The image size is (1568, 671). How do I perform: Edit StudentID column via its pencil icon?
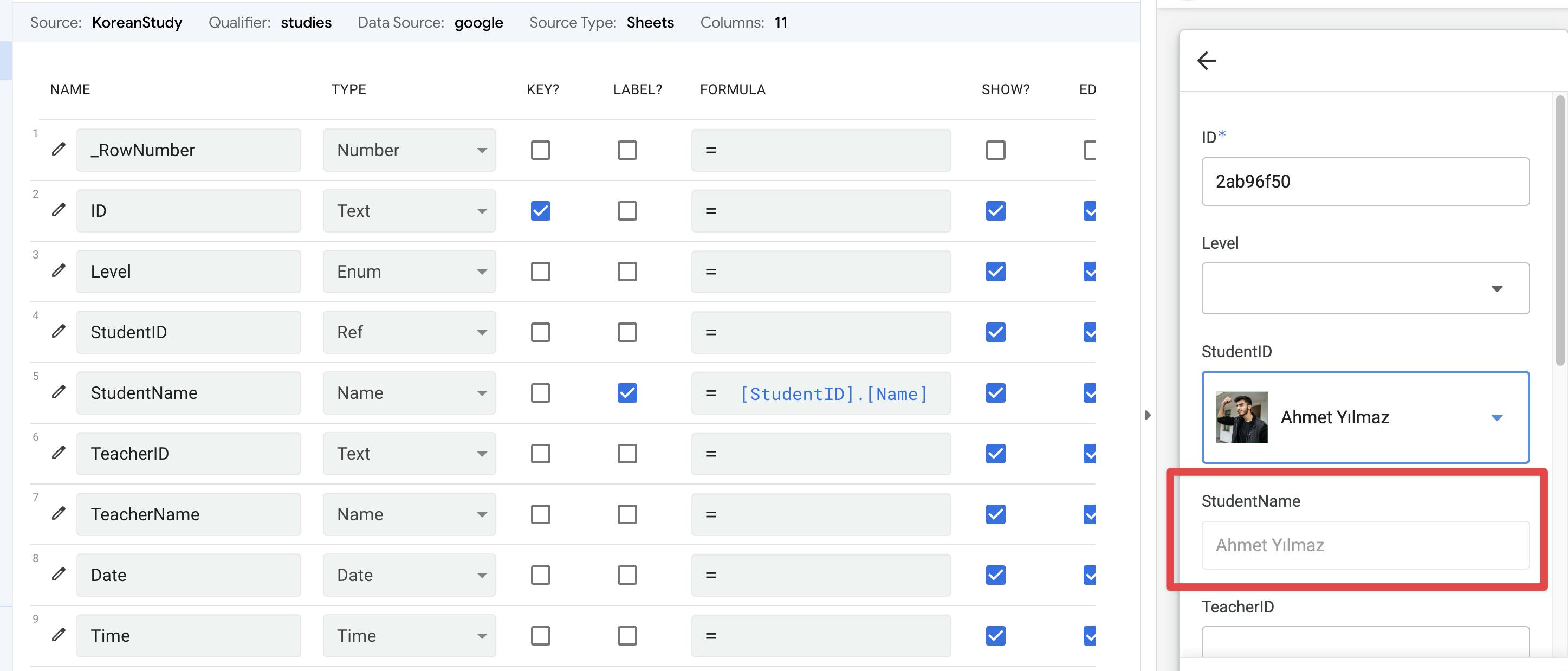59,331
